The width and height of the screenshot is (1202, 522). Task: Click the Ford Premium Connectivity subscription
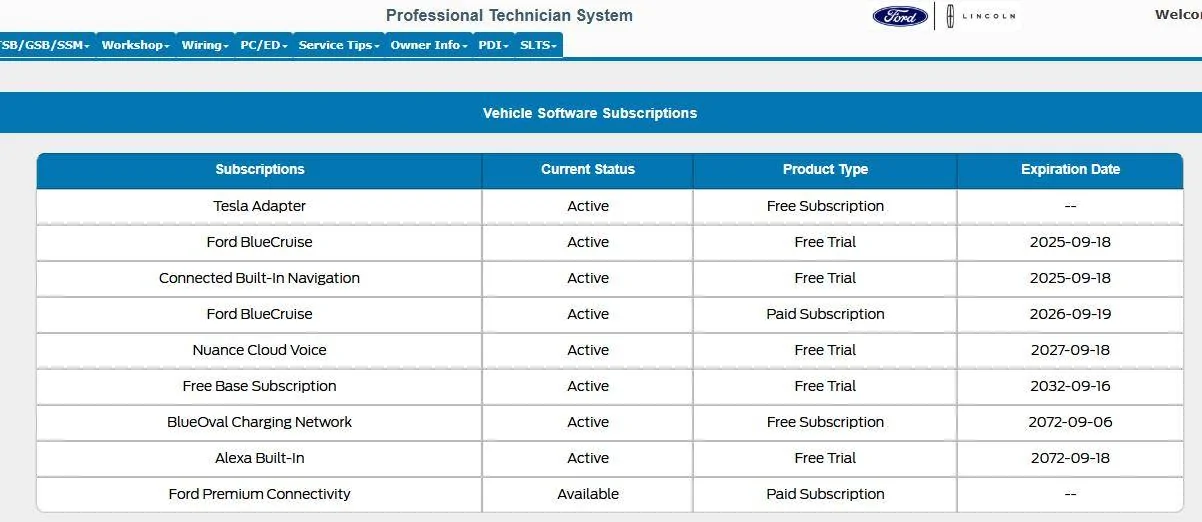(x=260, y=494)
